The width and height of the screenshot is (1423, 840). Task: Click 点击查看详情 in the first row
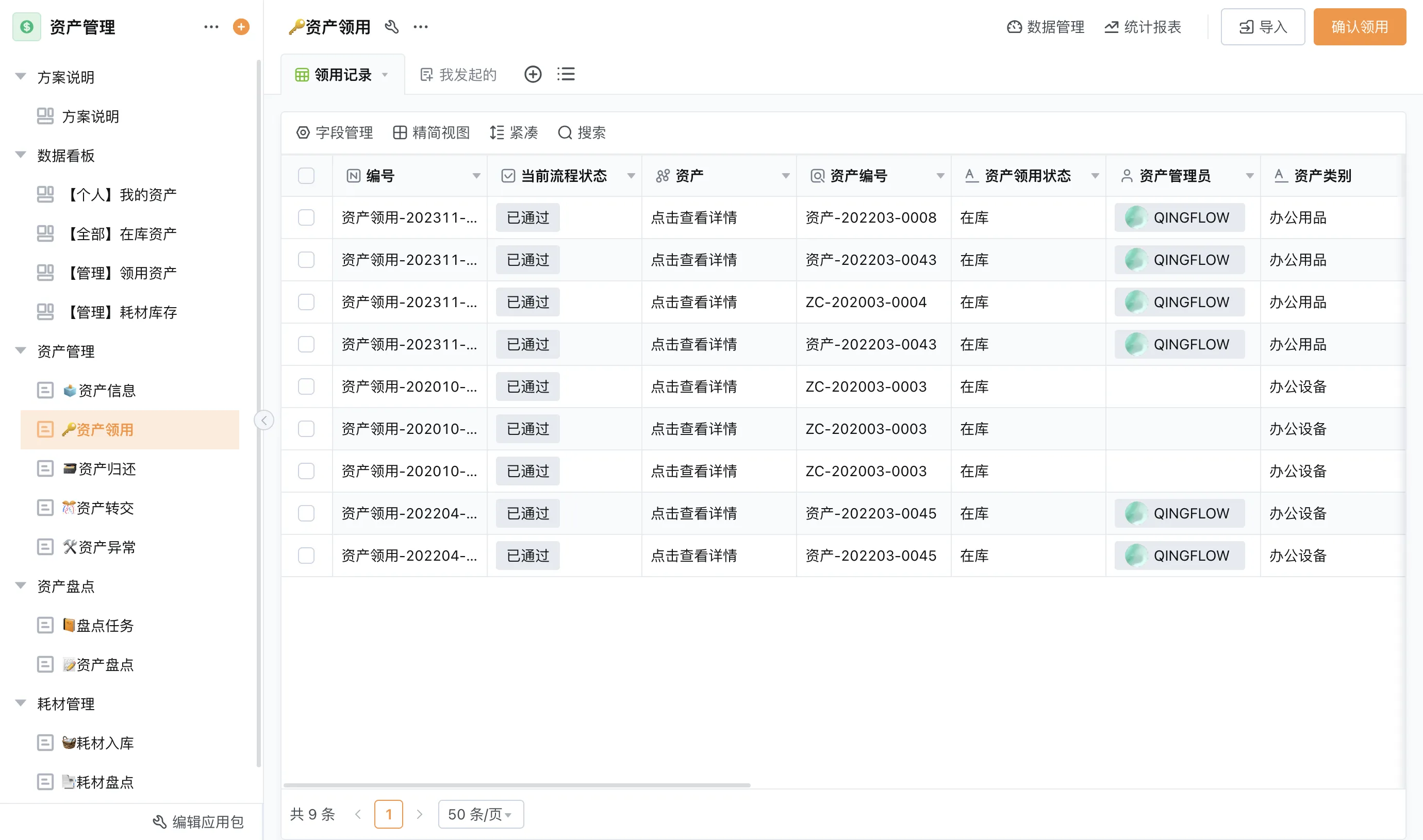point(693,217)
